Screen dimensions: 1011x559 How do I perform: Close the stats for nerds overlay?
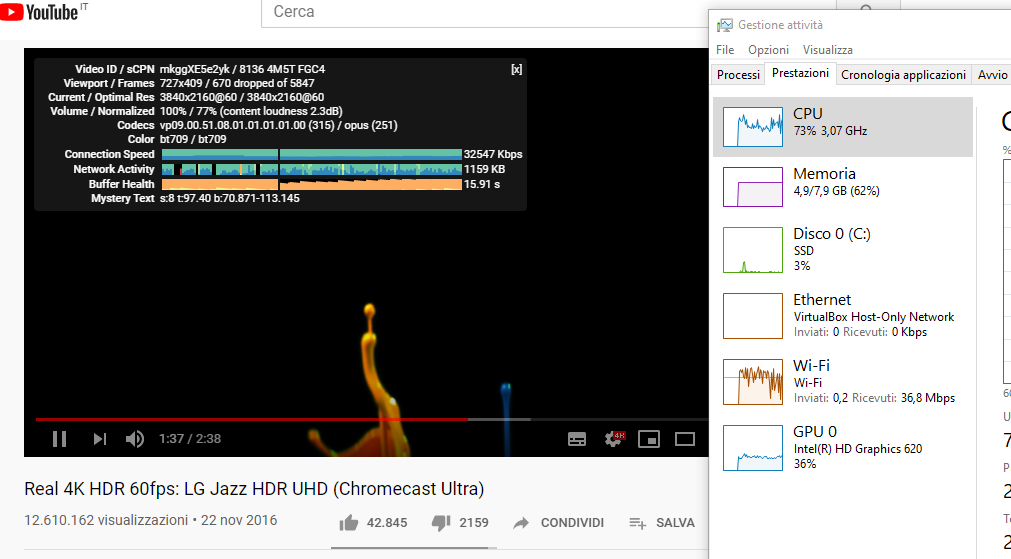[x=516, y=69]
